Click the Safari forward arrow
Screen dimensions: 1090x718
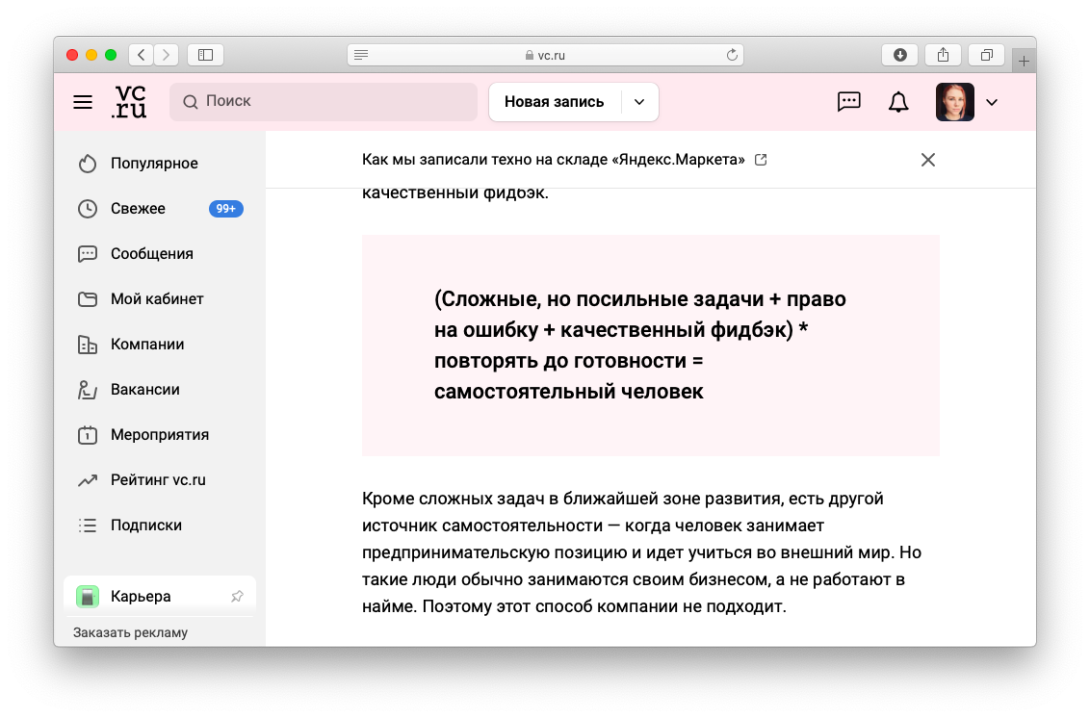click(x=166, y=55)
